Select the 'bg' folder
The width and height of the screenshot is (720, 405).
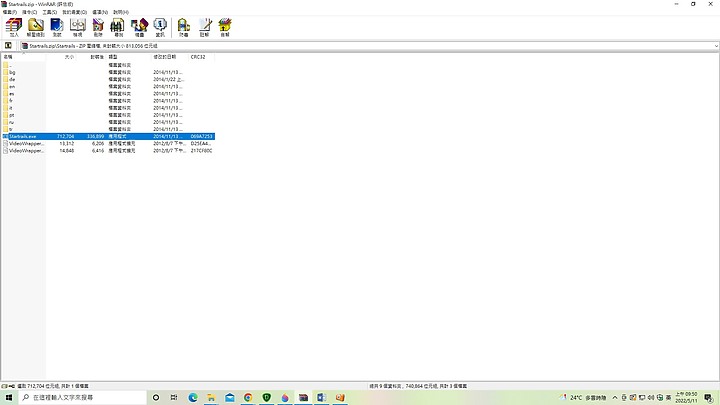[x=108, y=72]
